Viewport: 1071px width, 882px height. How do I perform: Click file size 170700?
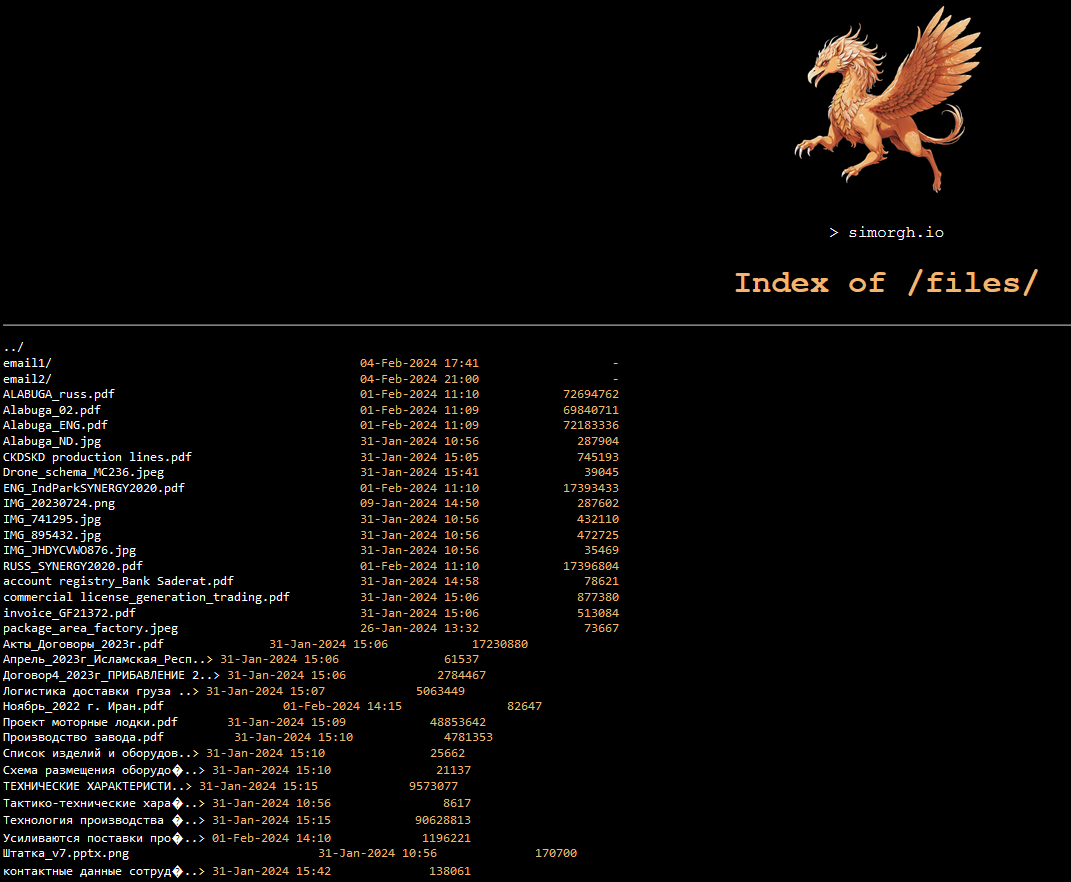(x=556, y=853)
